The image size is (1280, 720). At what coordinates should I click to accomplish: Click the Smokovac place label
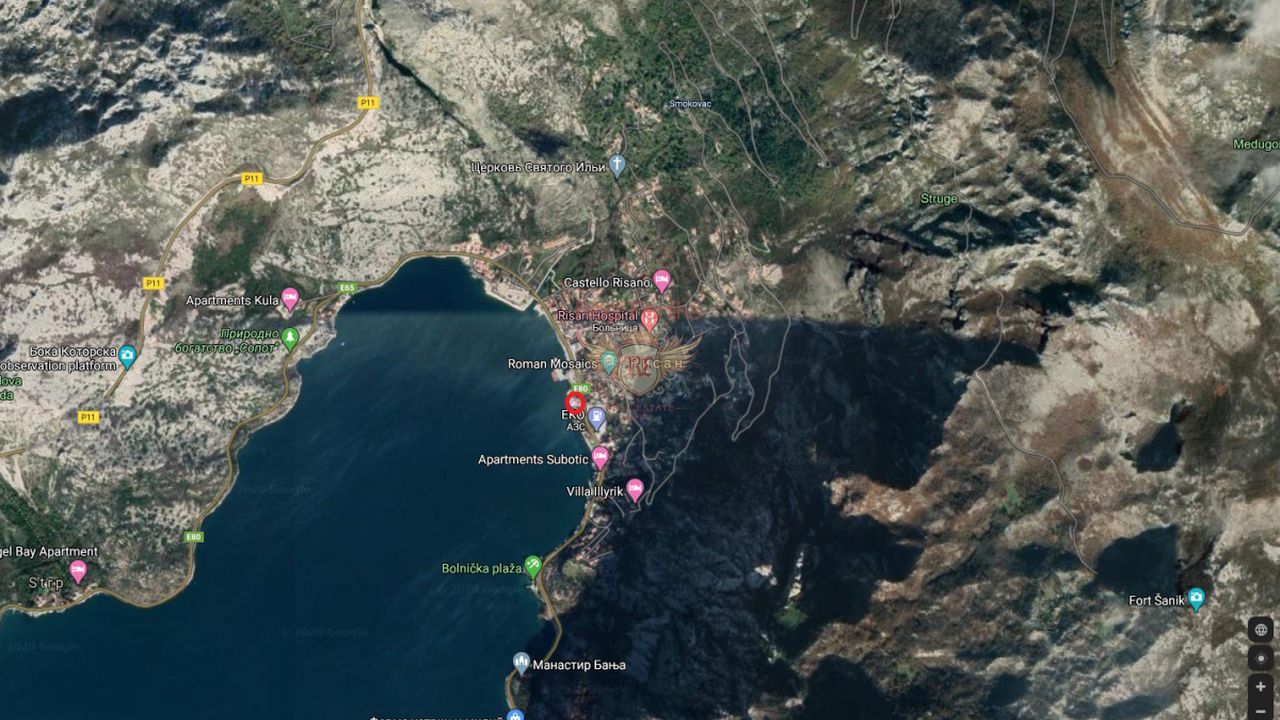click(x=690, y=104)
